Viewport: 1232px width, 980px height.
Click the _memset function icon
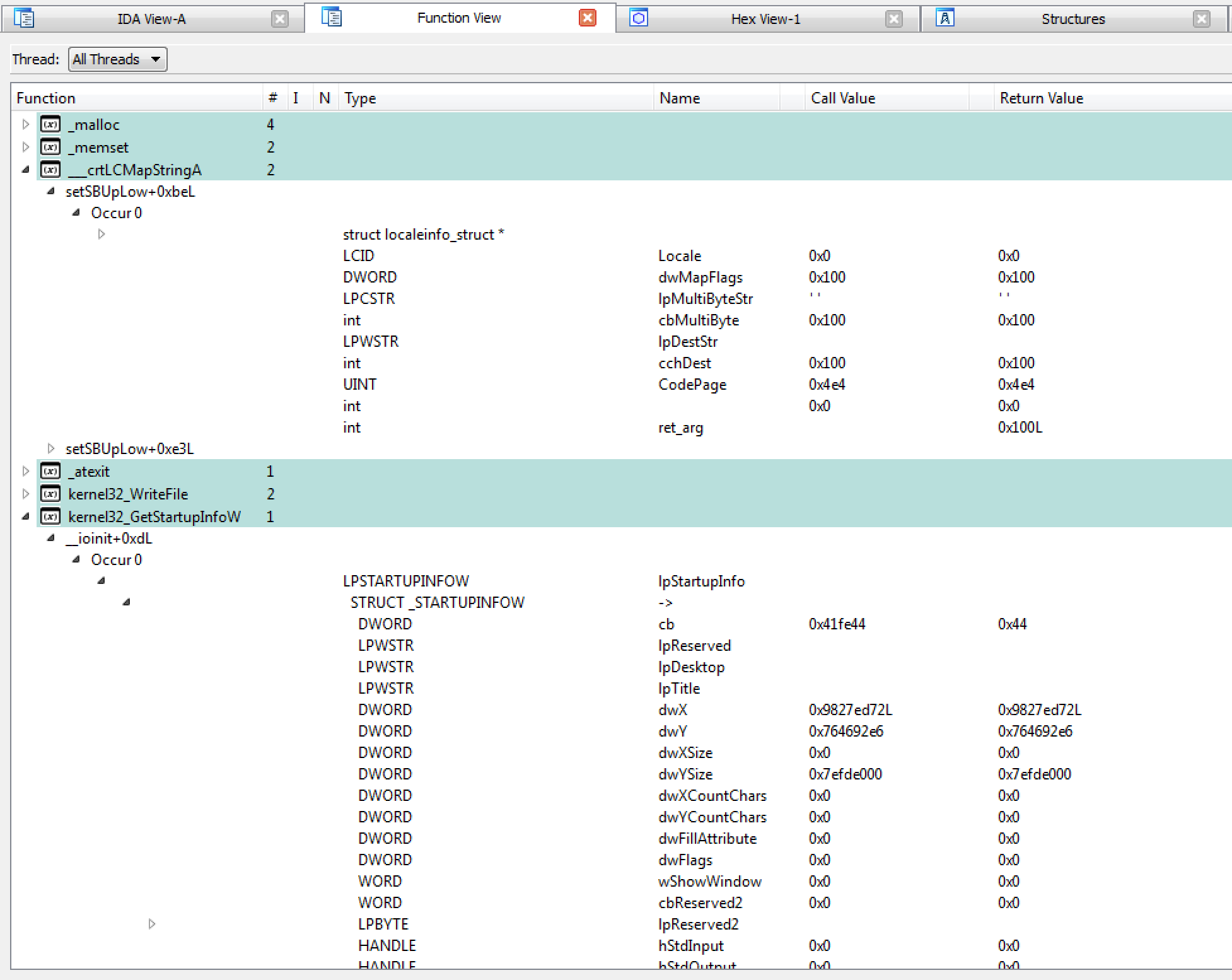[51, 147]
